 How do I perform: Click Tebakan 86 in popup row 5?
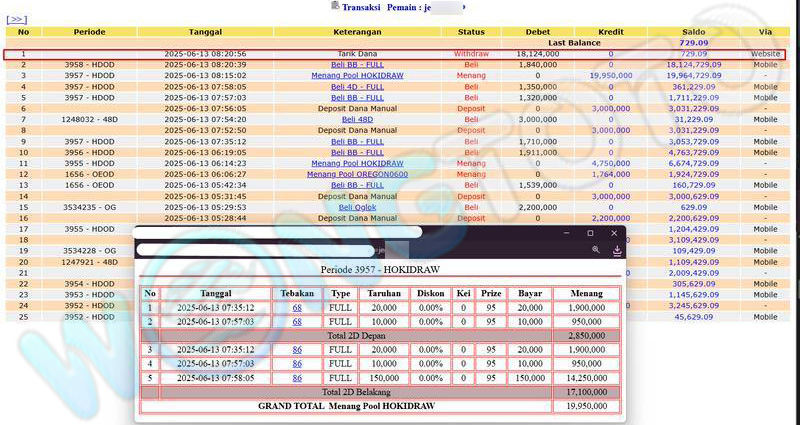tap(297, 379)
